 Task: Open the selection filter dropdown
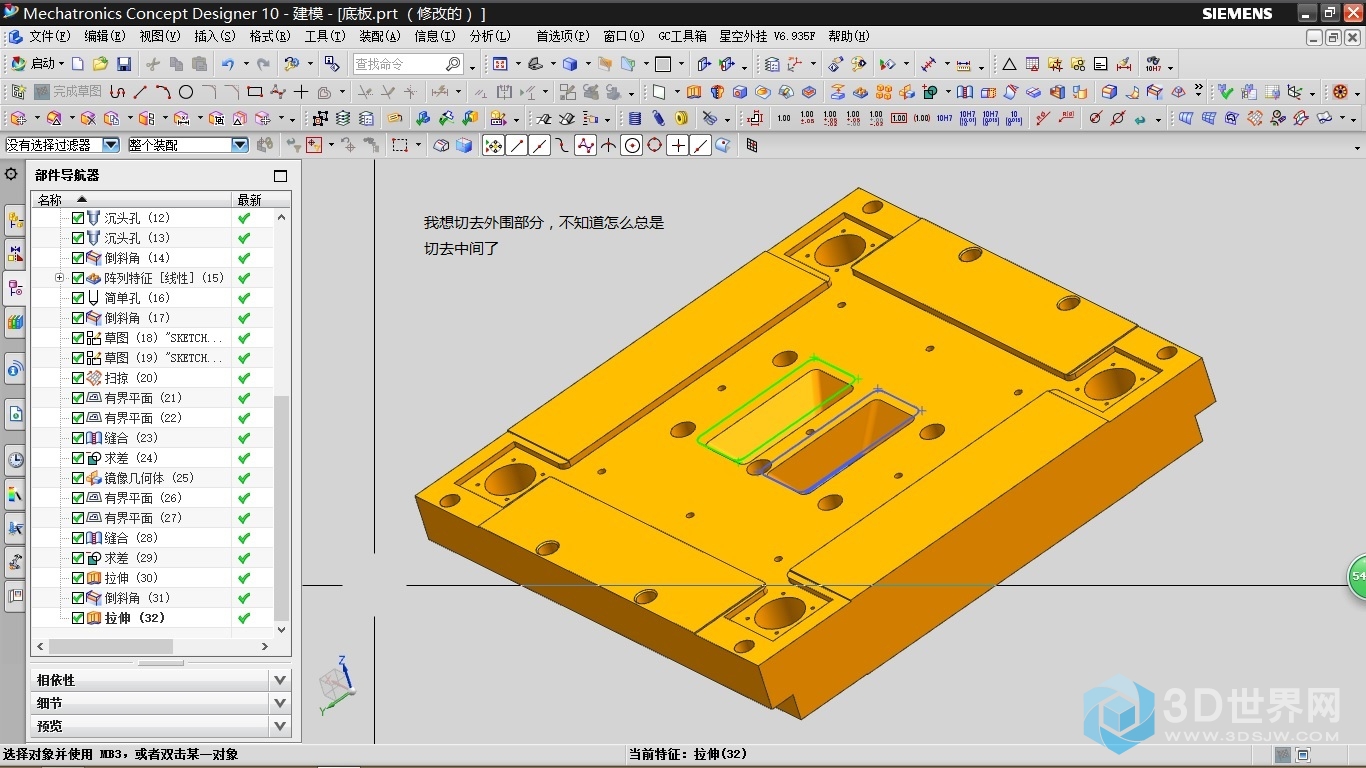pos(110,145)
